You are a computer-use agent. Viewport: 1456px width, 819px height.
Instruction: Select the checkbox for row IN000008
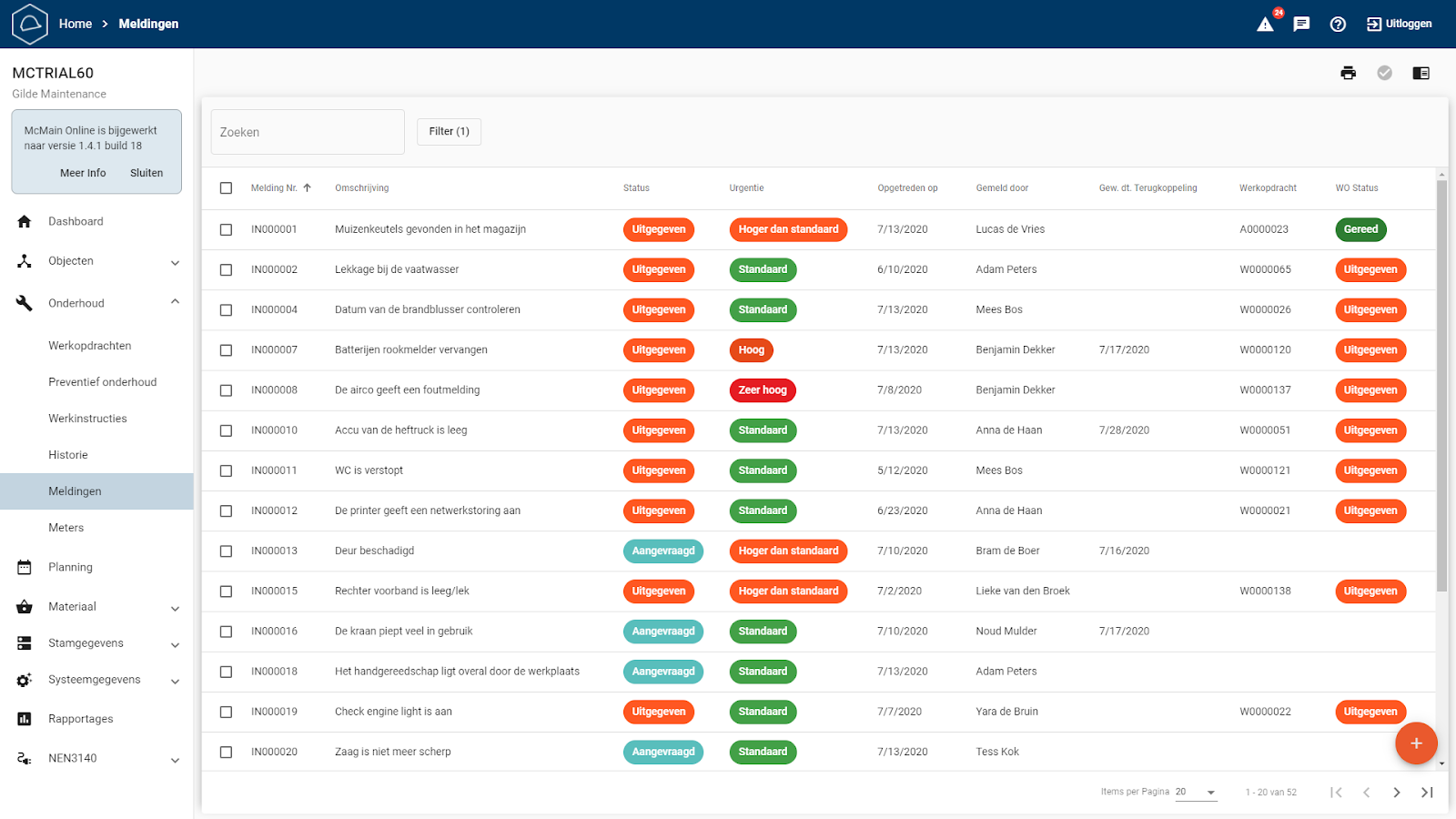click(x=226, y=390)
